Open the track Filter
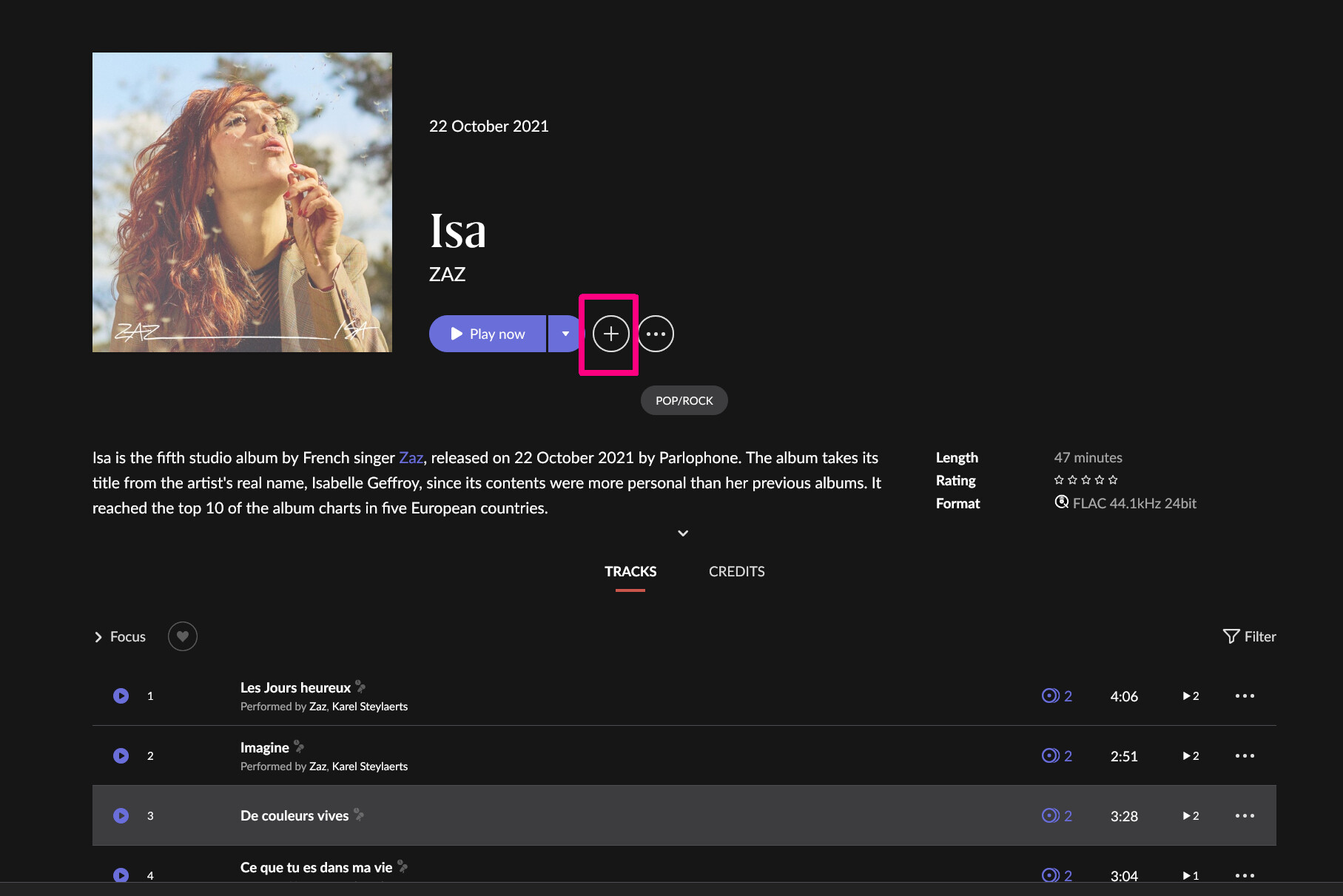The width and height of the screenshot is (1343, 896). (x=1249, y=636)
